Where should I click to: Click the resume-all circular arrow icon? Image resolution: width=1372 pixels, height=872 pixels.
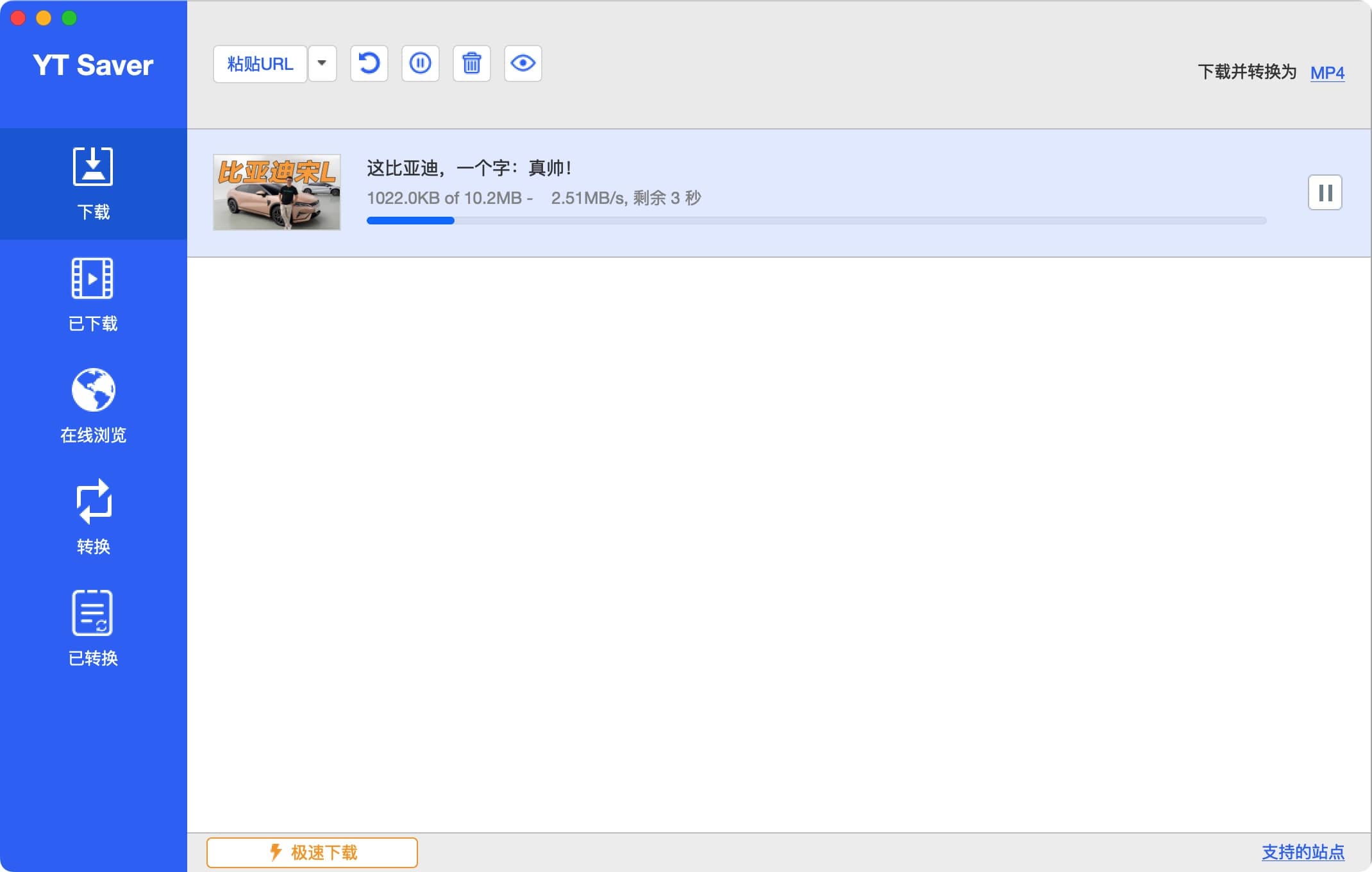369,63
